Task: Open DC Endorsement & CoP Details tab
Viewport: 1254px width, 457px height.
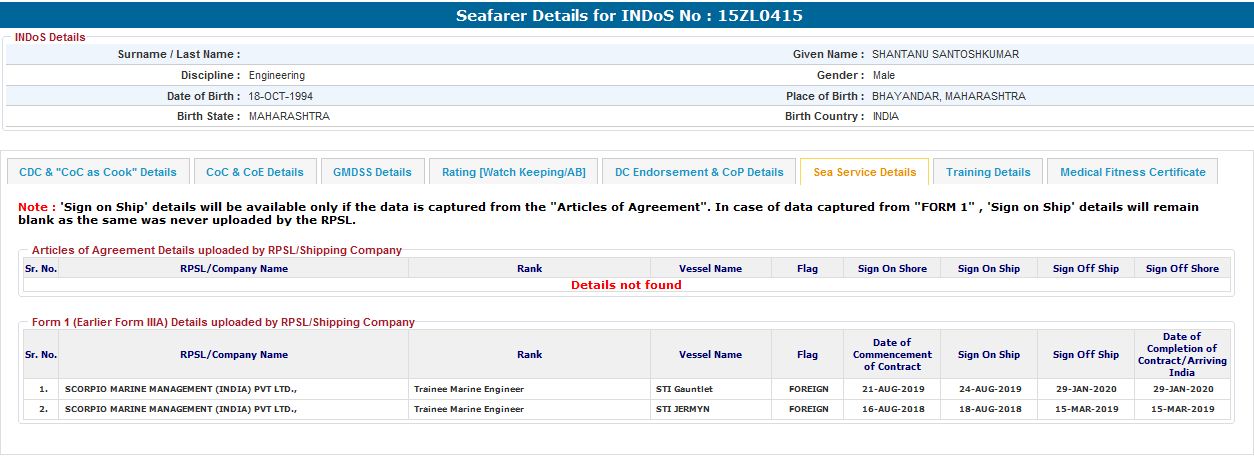Action: 699,172
